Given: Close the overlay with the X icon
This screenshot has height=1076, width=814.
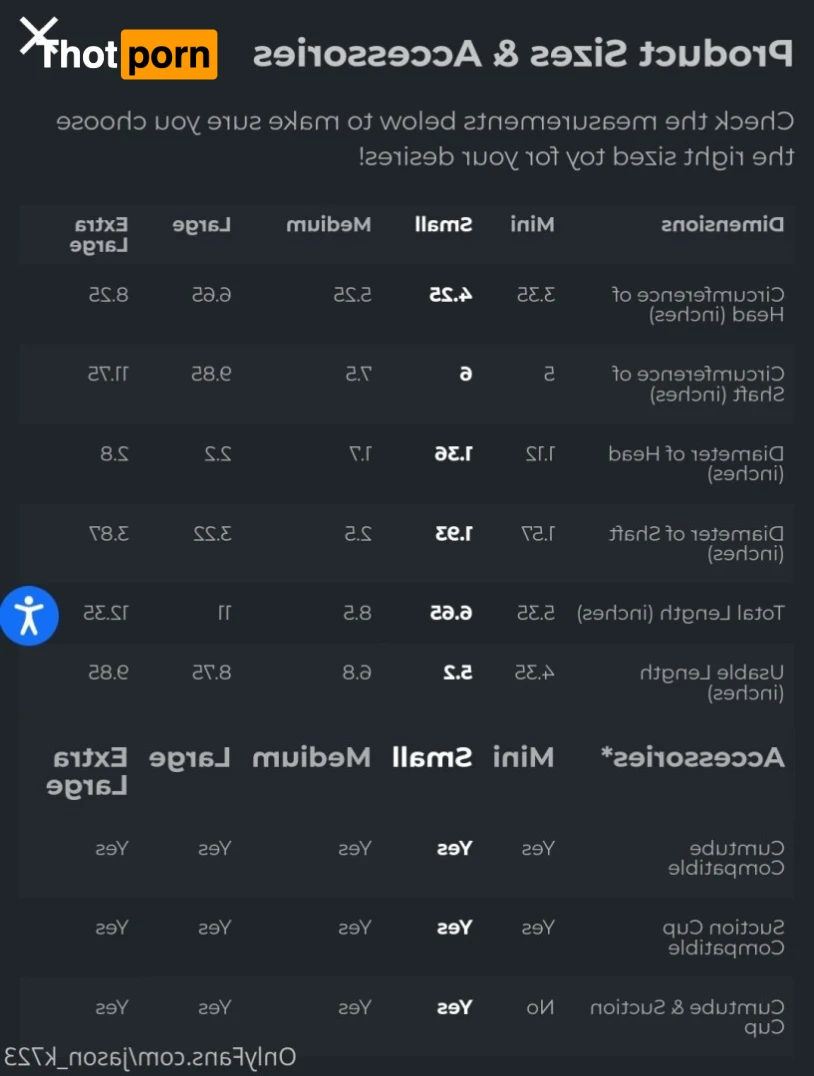Looking at the screenshot, I should tap(37, 36).
